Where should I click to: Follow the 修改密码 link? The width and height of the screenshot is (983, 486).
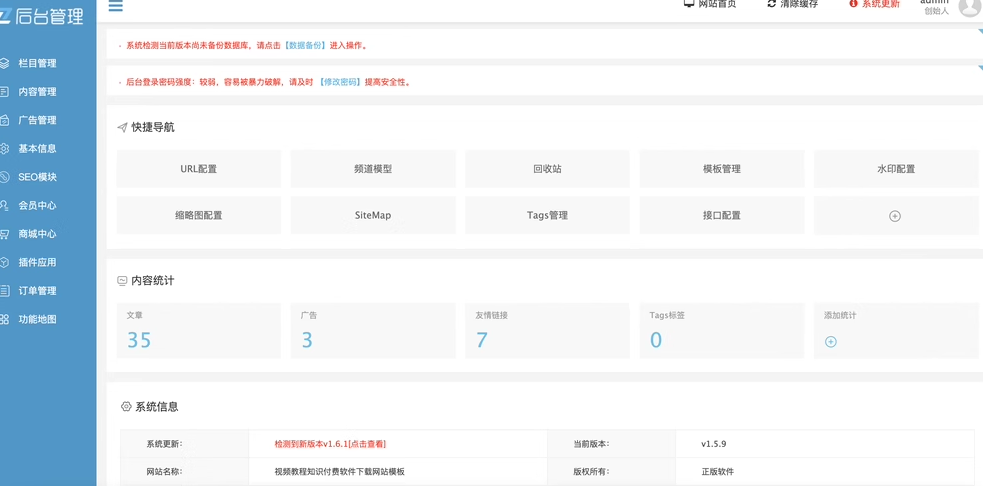coord(340,82)
